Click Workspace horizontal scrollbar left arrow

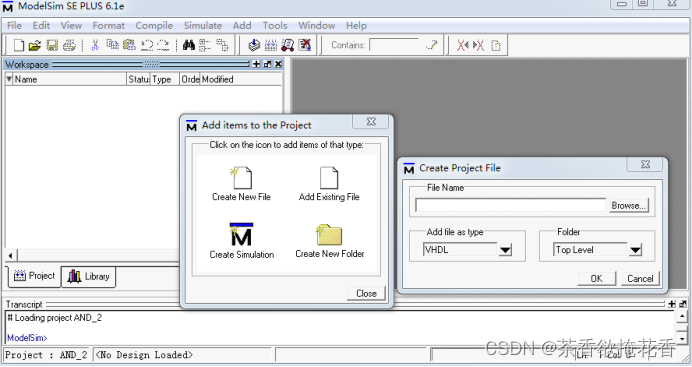coord(11,255)
